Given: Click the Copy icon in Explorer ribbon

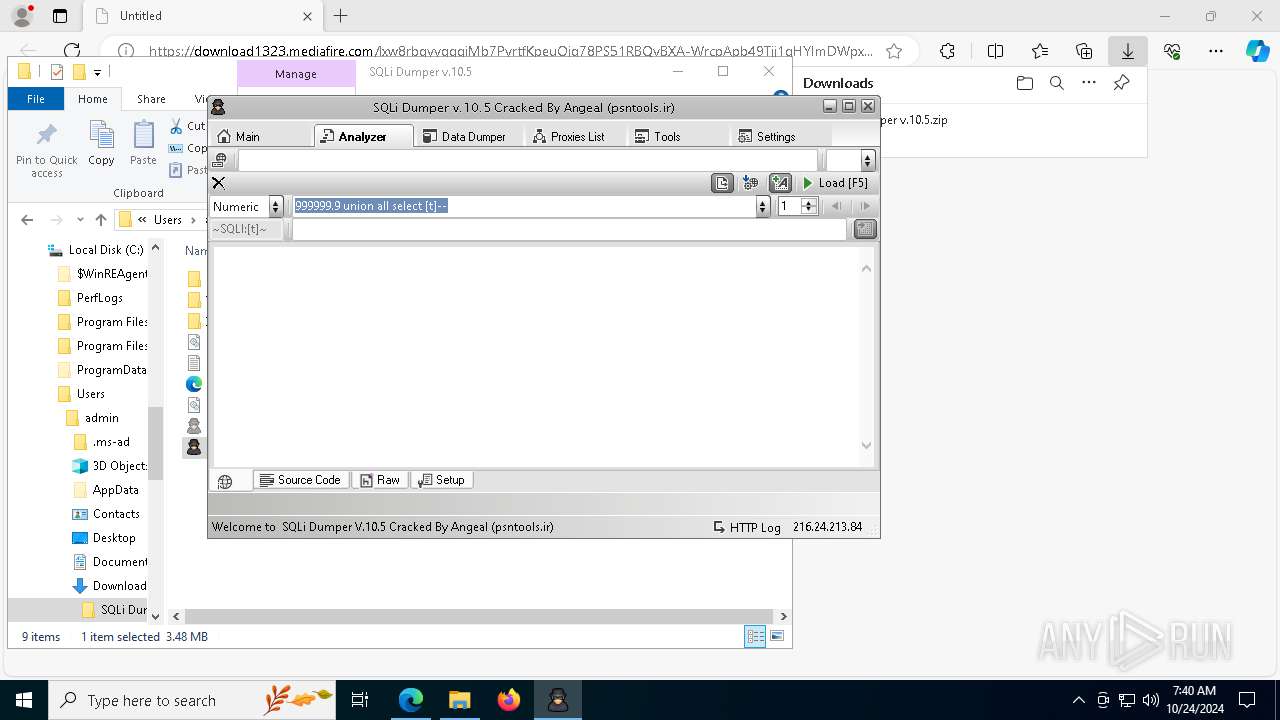Looking at the screenshot, I should click(101, 143).
